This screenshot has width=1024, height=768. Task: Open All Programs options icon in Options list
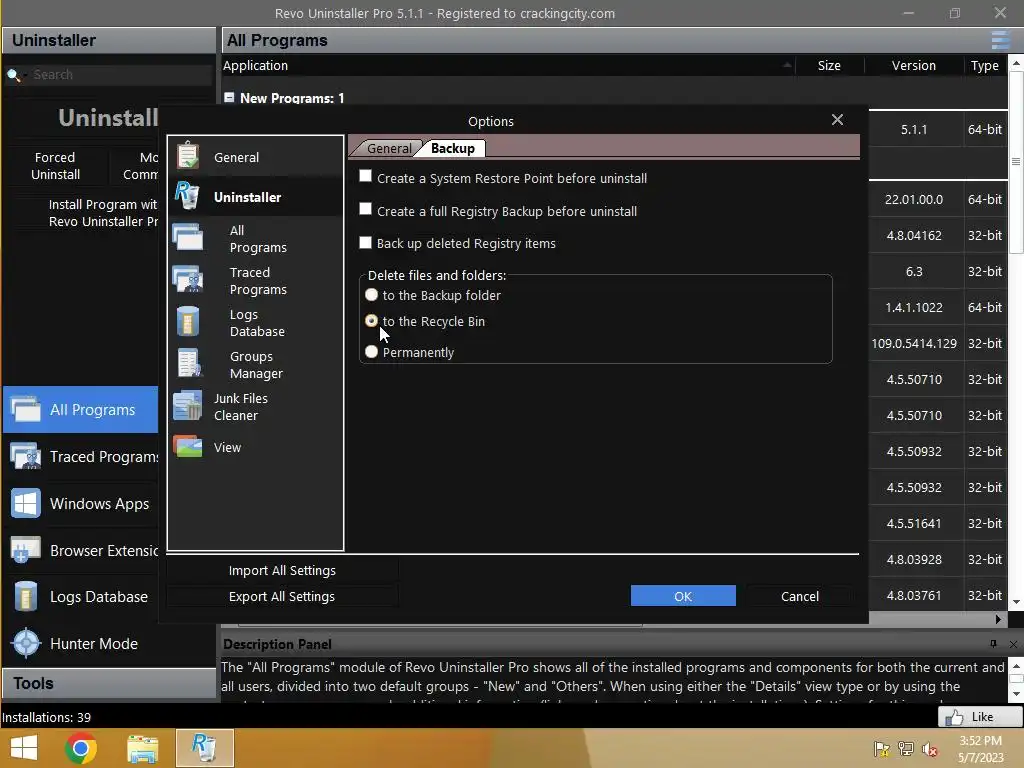pyautogui.click(x=188, y=237)
